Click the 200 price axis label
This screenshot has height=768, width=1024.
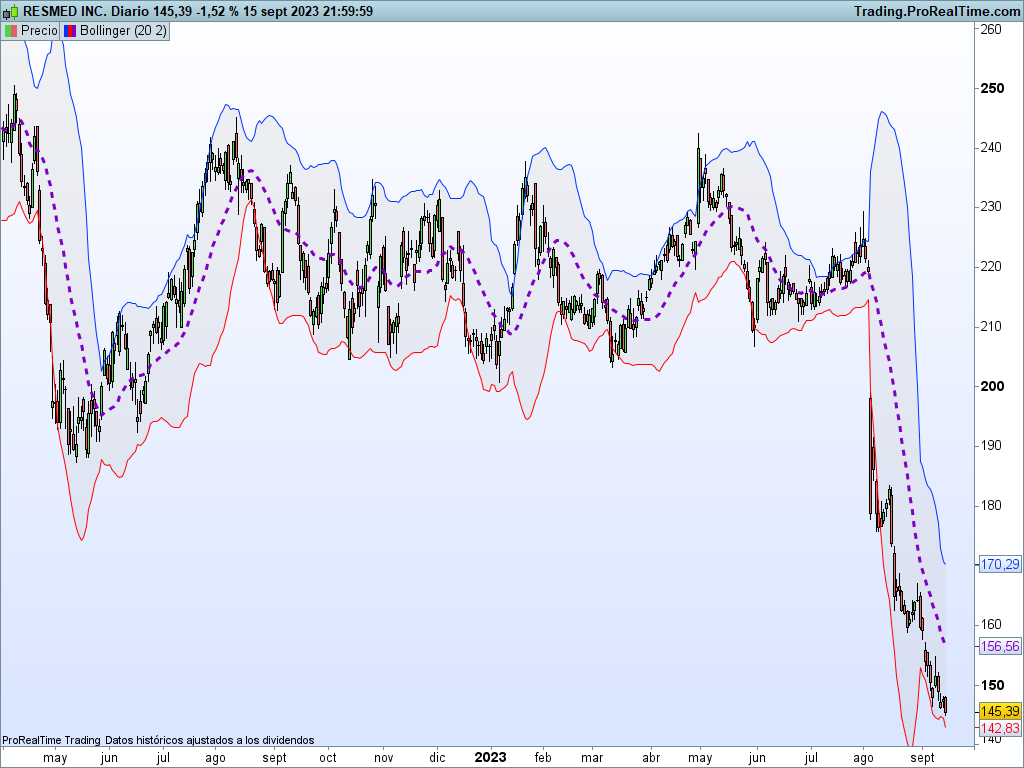coord(993,386)
